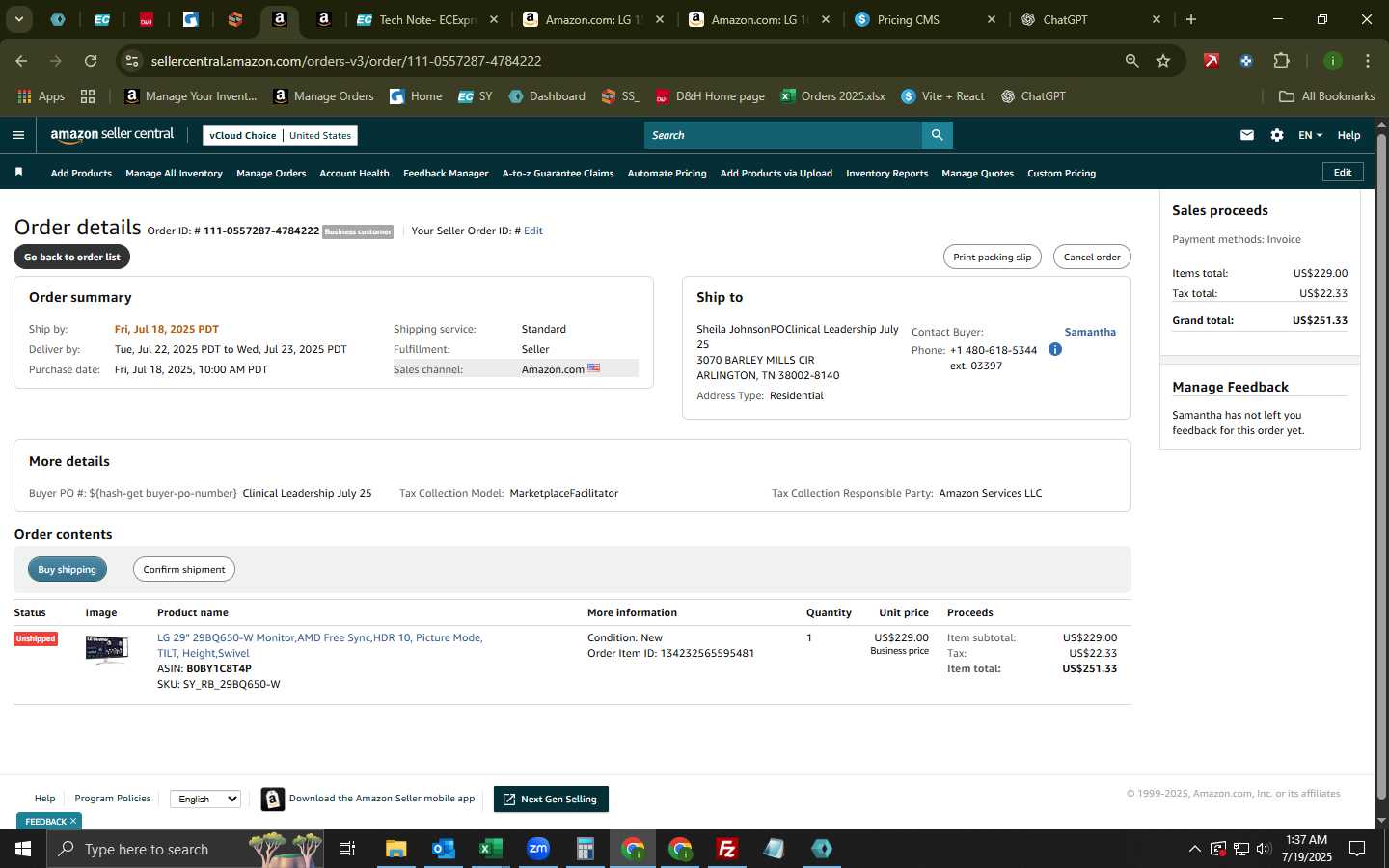Click the Buy shipping button
Viewport: 1389px width, 868px height.
coord(68,569)
